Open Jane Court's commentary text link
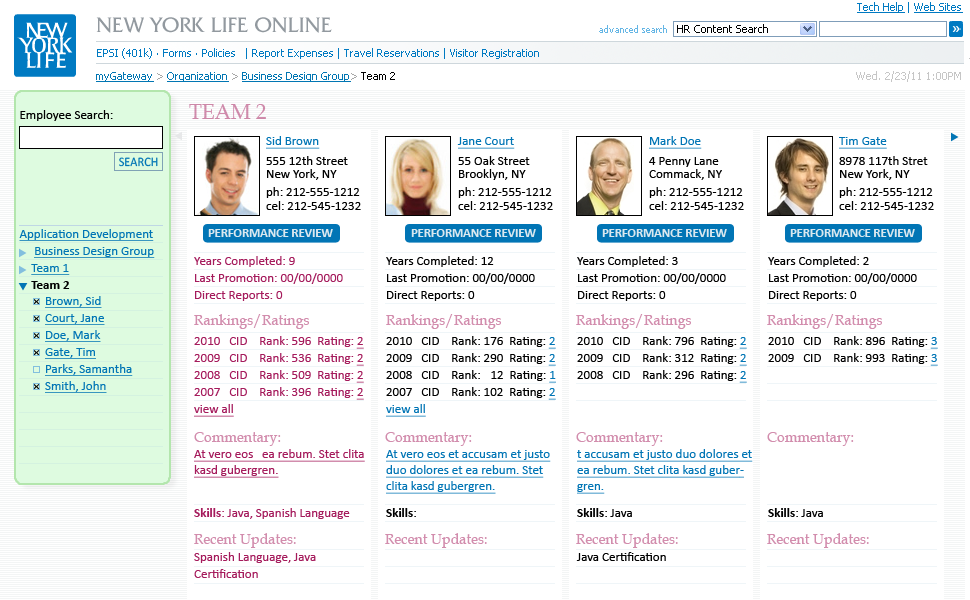The height and width of the screenshot is (600, 970). [468, 470]
